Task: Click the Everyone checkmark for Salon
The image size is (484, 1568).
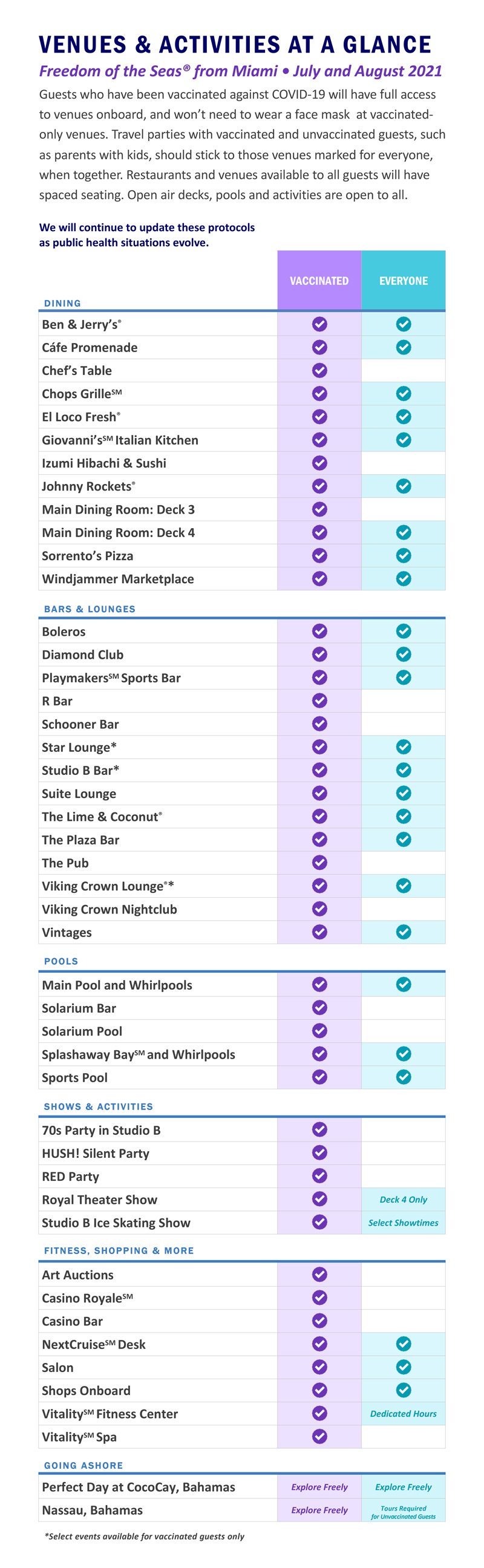Action: tap(404, 1367)
